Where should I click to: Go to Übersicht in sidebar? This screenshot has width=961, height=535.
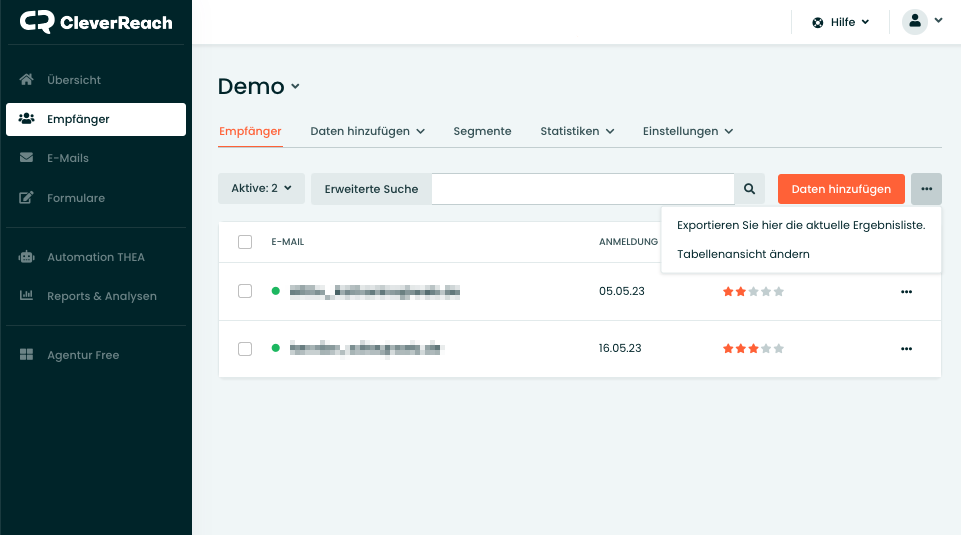pos(74,80)
